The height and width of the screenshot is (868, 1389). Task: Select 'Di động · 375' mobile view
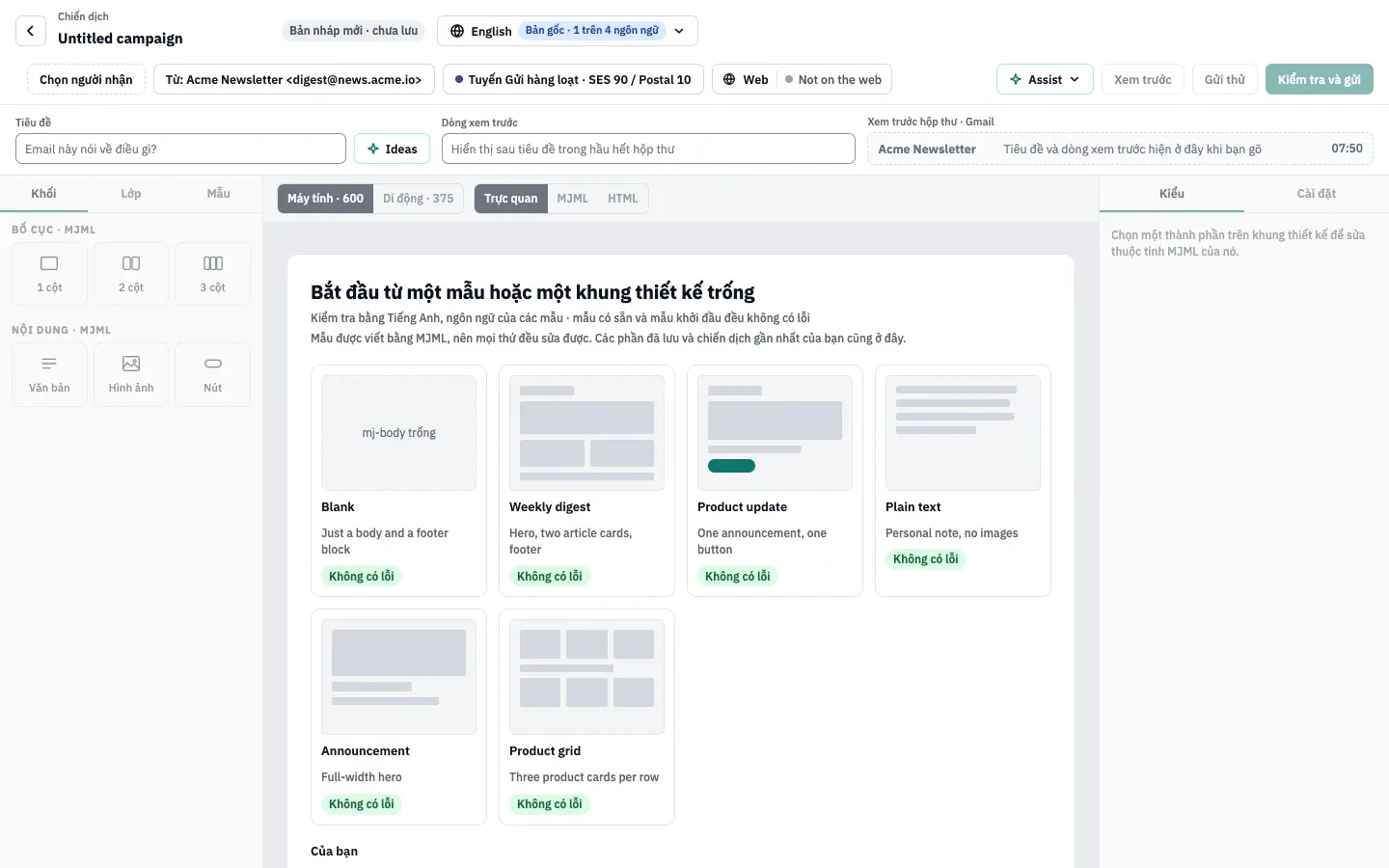point(418,199)
